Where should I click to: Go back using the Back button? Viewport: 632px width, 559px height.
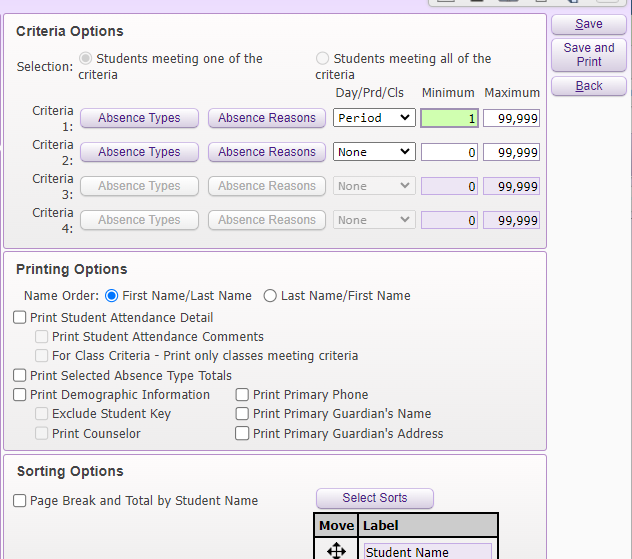pos(589,86)
